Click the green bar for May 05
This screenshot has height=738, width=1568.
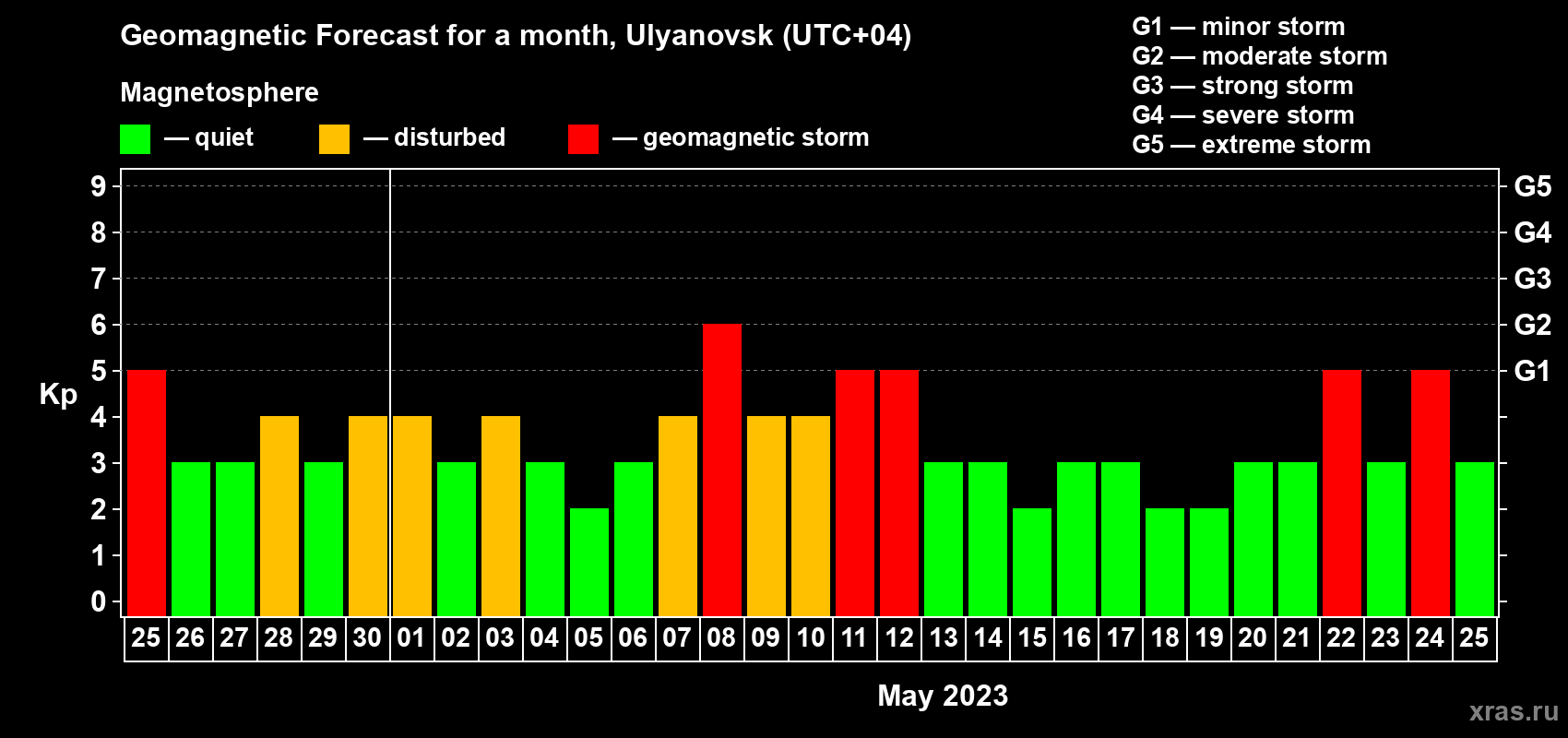coord(589,563)
